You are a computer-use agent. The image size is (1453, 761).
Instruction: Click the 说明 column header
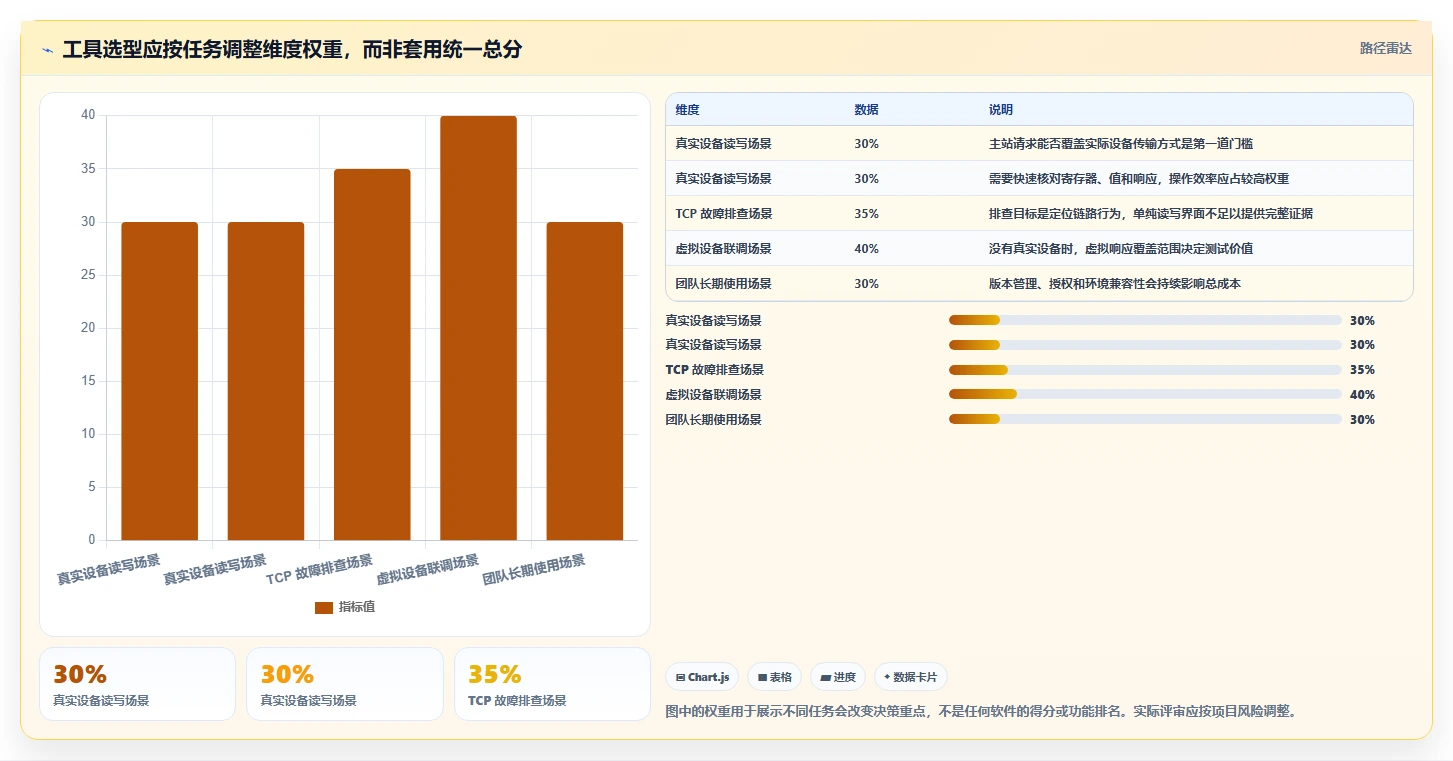point(1001,110)
